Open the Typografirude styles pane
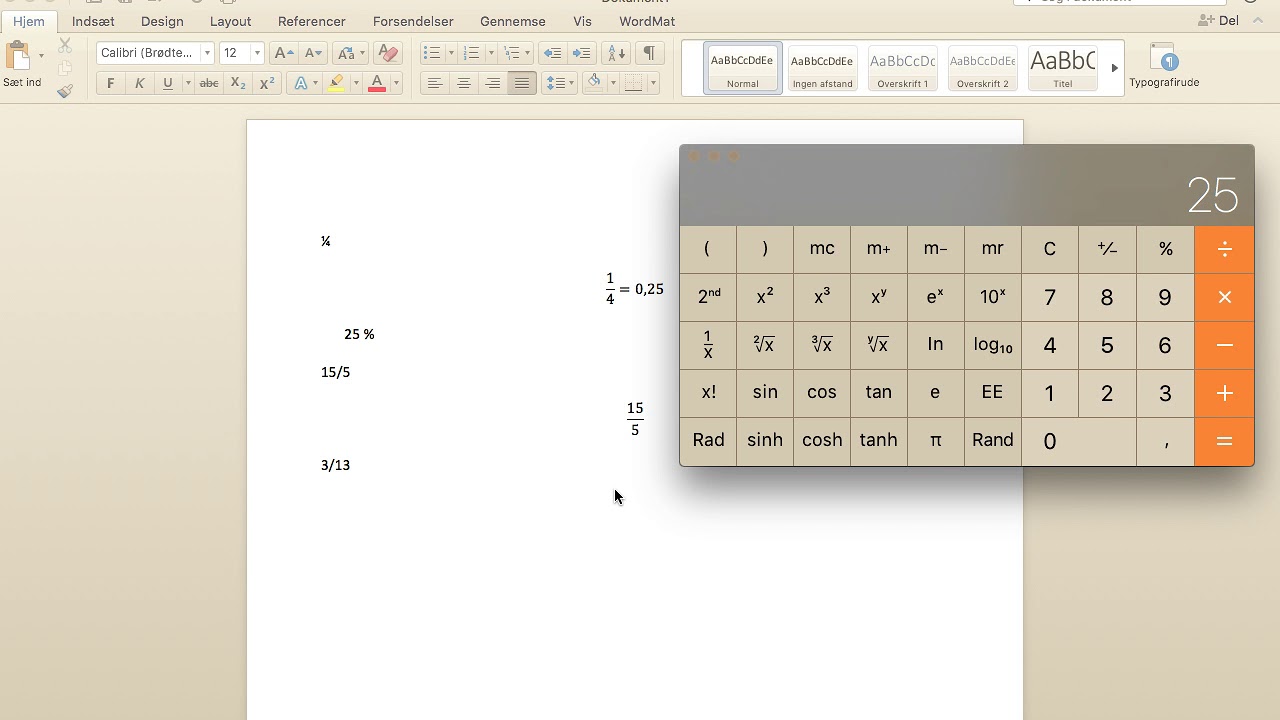This screenshot has width=1280, height=720. [x=1164, y=65]
